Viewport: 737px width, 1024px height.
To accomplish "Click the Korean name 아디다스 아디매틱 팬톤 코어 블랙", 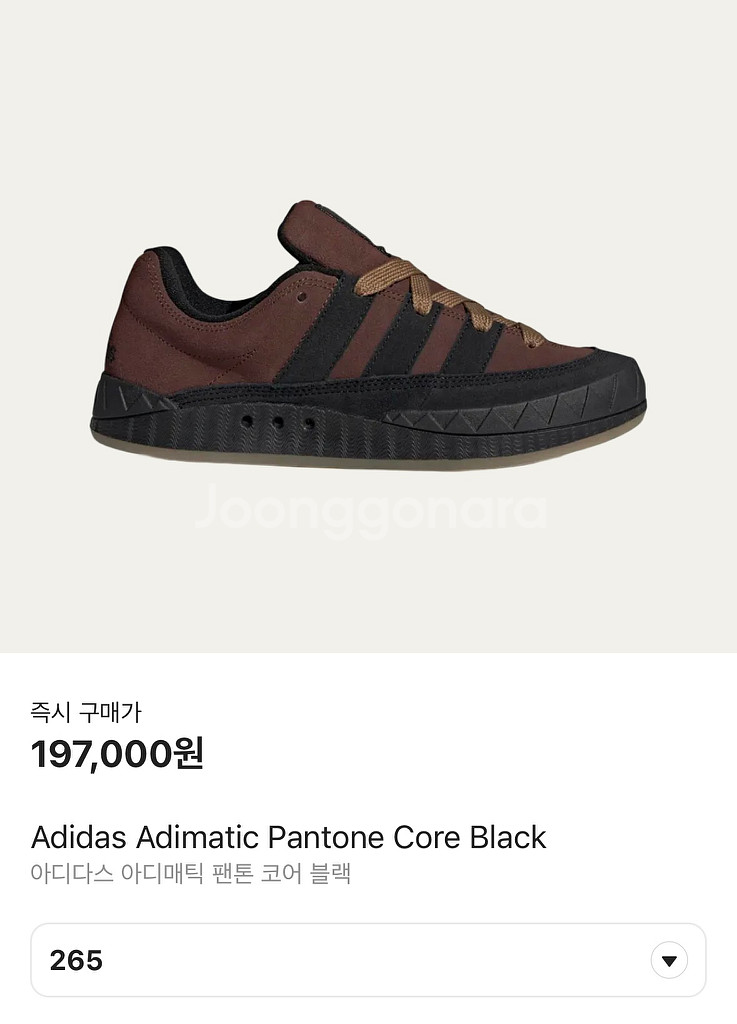I will coord(191,872).
